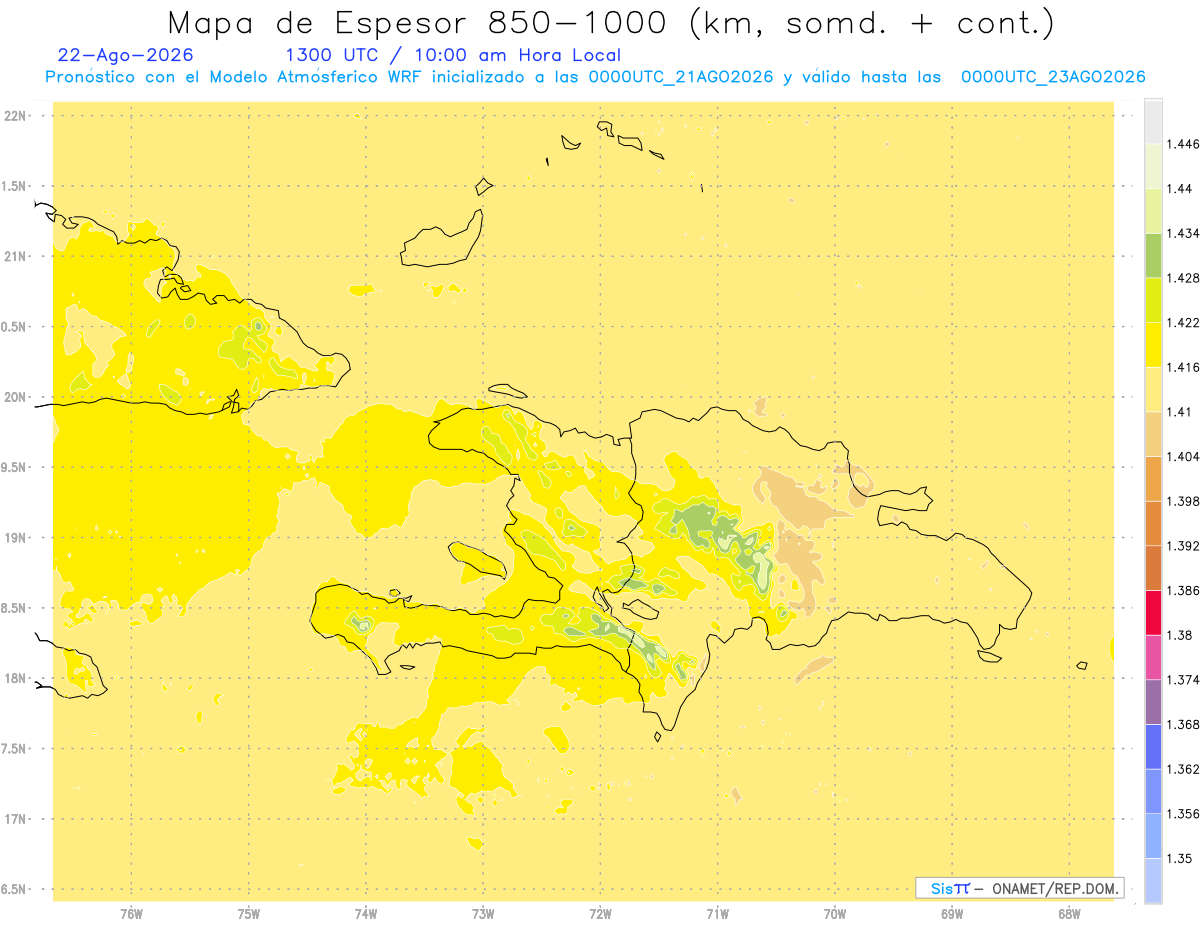The width and height of the screenshot is (1200, 927).
Task: Click the brown-orange swatch between 1.386 and 1.392
Action: [1153, 568]
